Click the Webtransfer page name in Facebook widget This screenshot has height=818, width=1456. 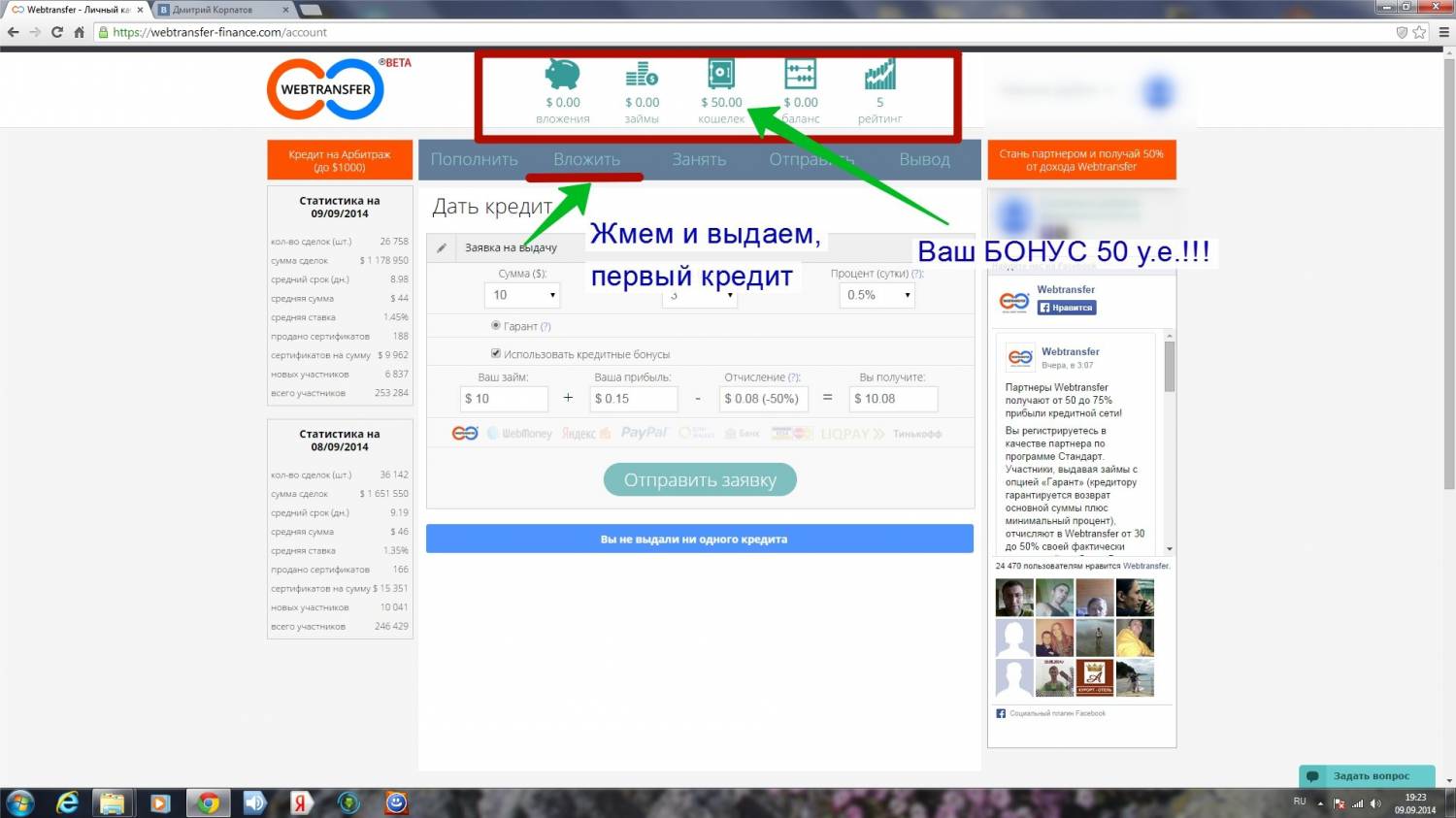pos(1065,289)
